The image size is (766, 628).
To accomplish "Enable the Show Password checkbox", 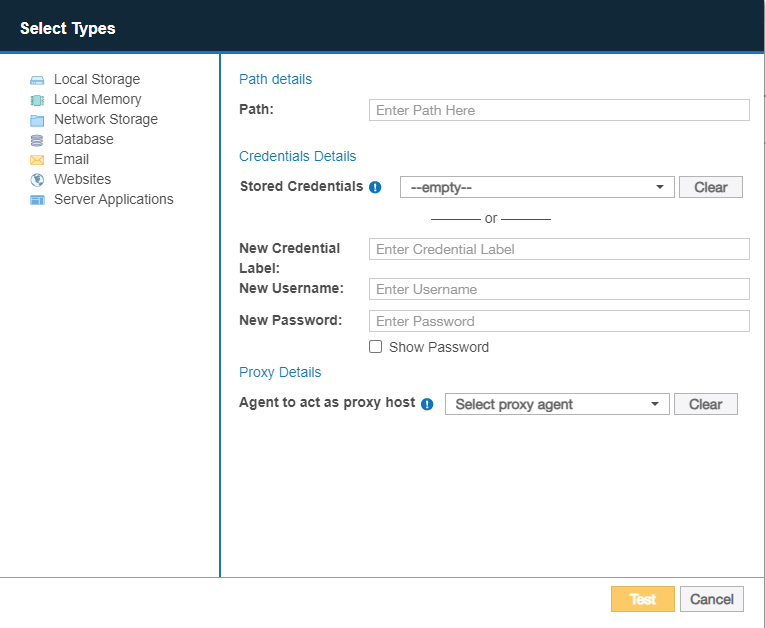I will coord(376,347).
